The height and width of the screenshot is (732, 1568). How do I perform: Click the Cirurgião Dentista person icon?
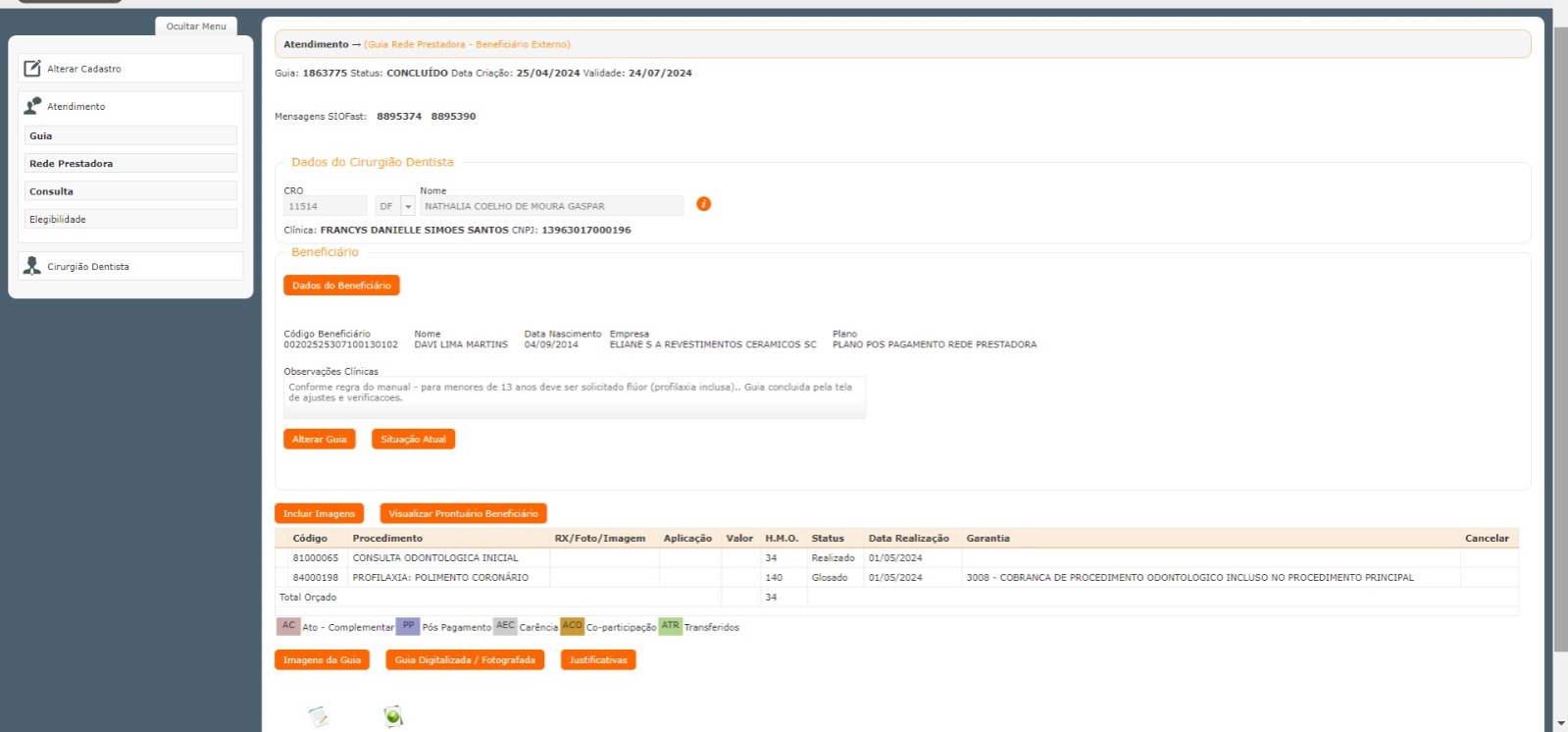32,266
